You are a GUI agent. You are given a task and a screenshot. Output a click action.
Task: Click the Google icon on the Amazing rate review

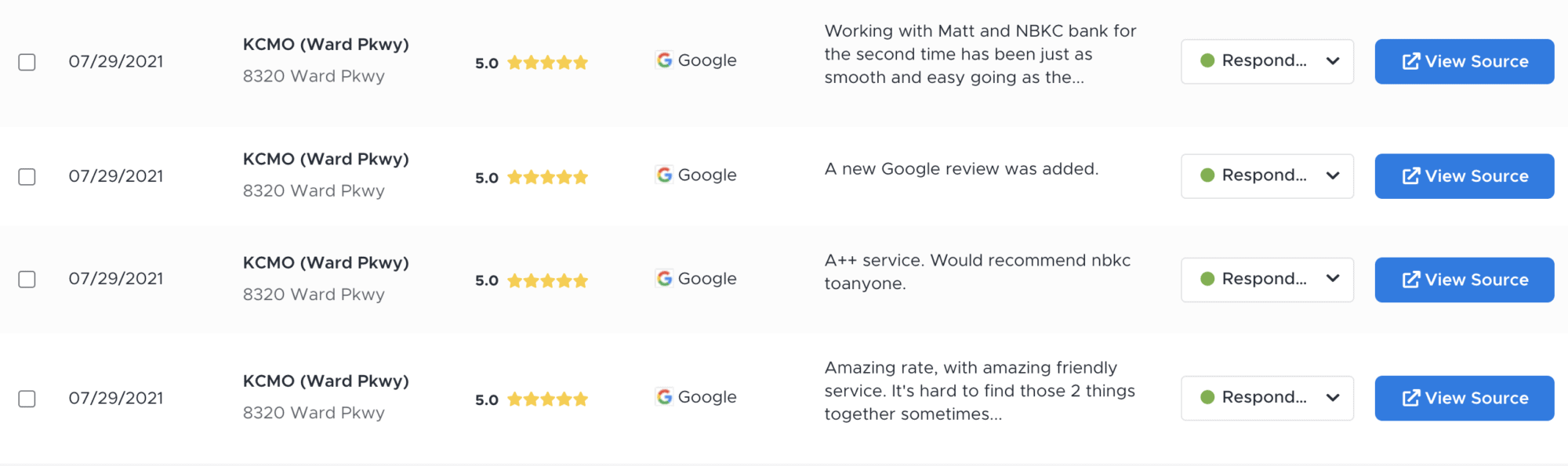[x=664, y=397]
